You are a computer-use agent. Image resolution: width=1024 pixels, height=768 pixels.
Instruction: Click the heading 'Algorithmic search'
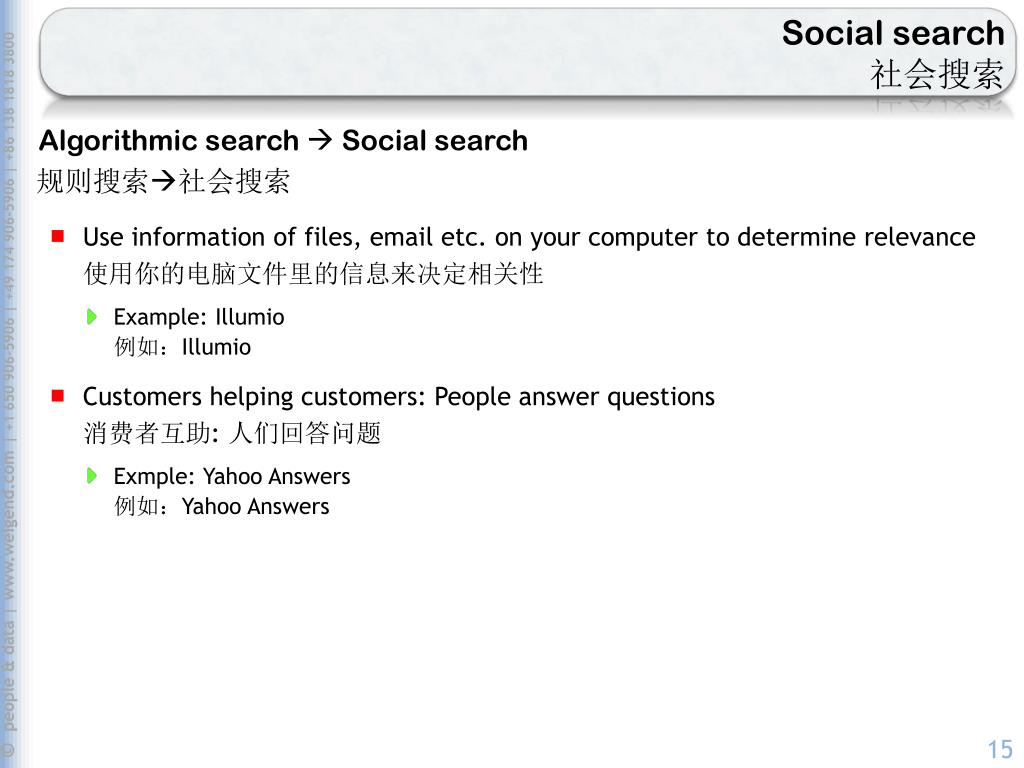point(168,140)
